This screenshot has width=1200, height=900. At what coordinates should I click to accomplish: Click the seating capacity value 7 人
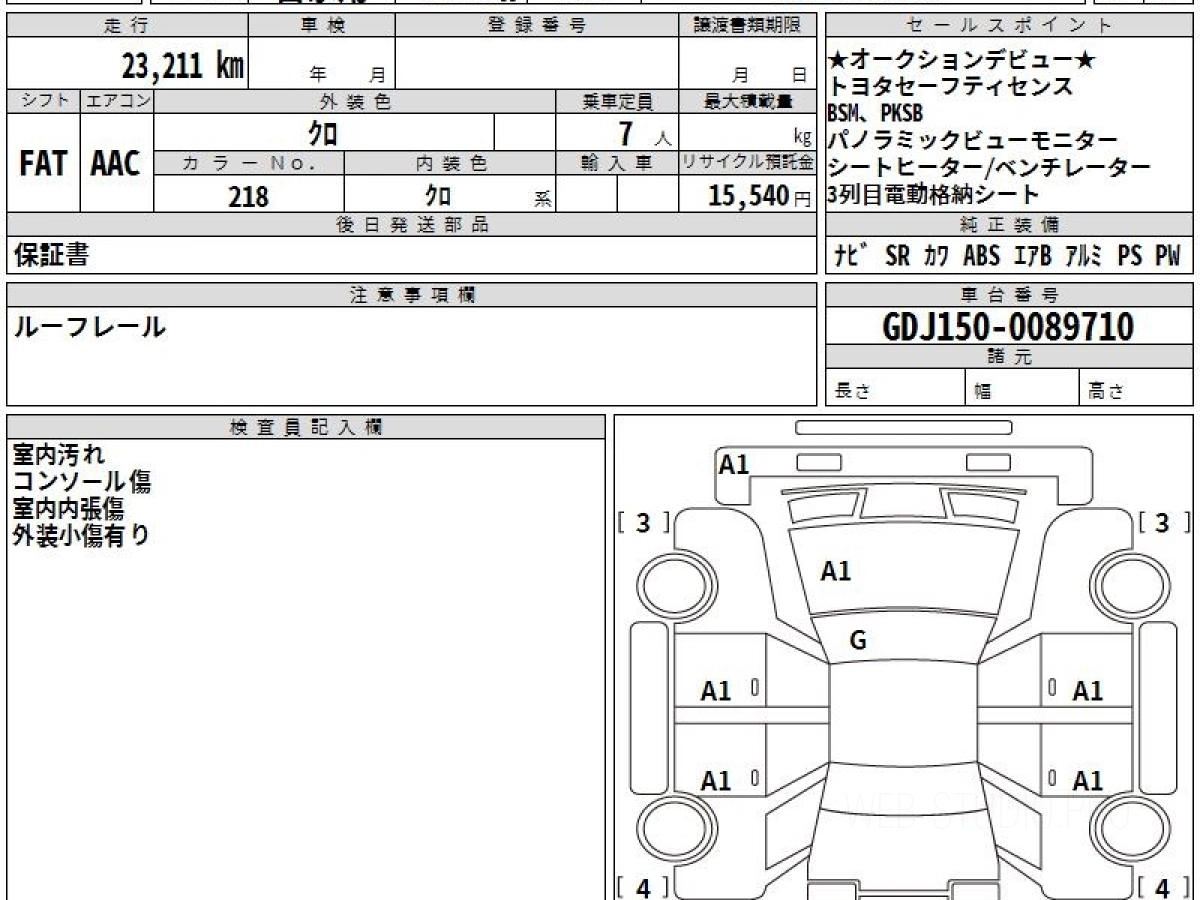coord(643,132)
